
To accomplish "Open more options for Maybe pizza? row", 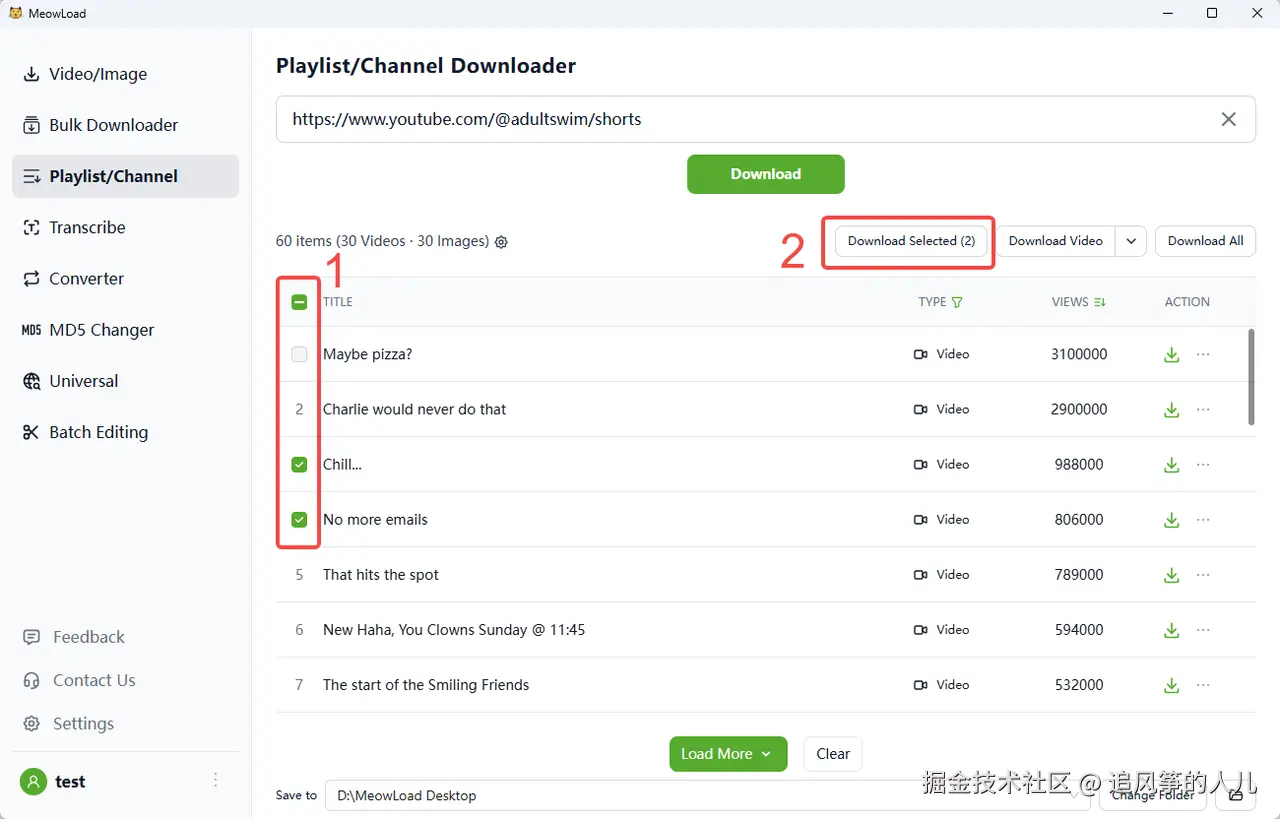I will coord(1203,354).
